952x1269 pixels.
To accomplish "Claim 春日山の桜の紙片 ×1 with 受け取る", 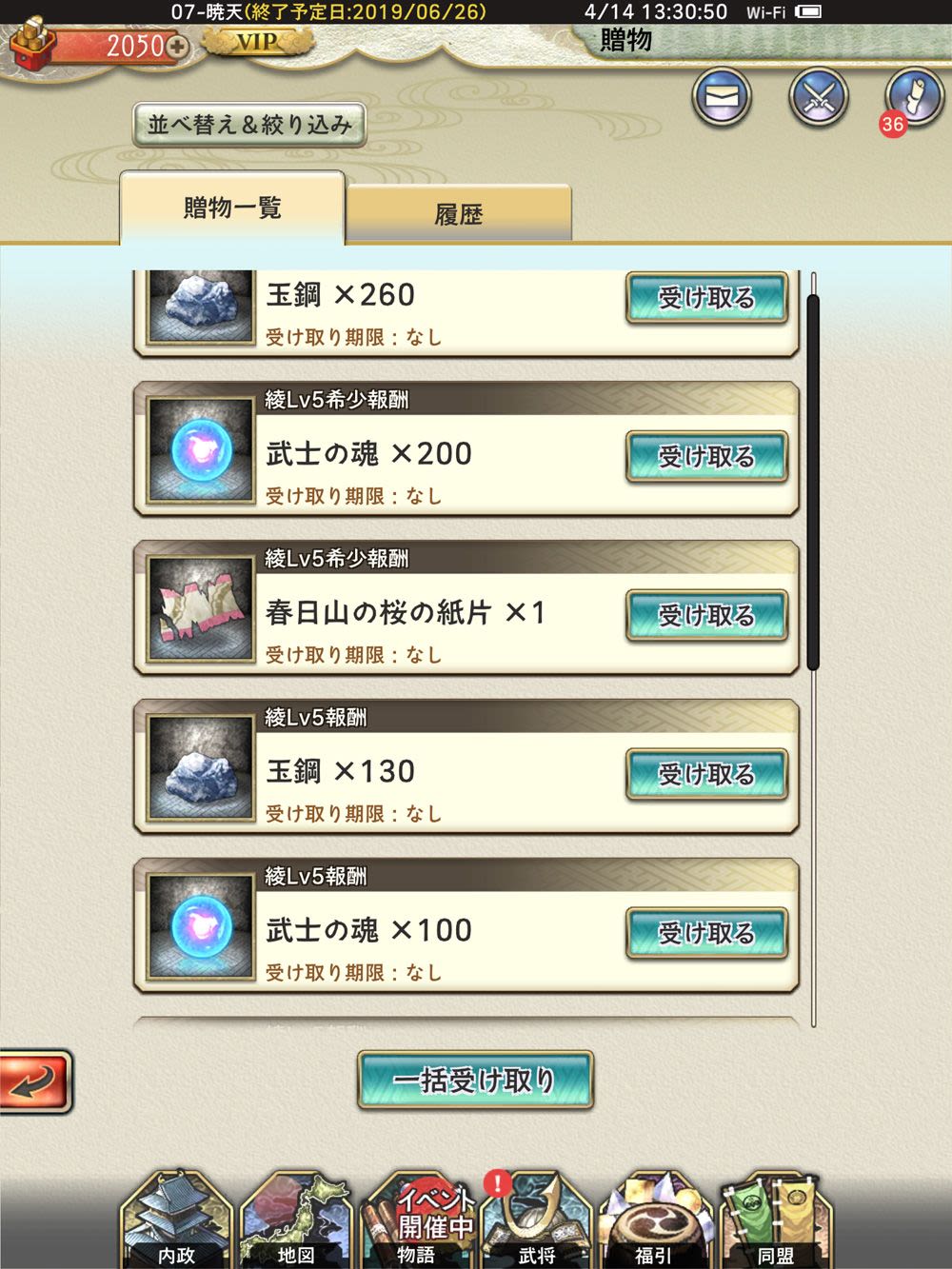I will point(706,616).
